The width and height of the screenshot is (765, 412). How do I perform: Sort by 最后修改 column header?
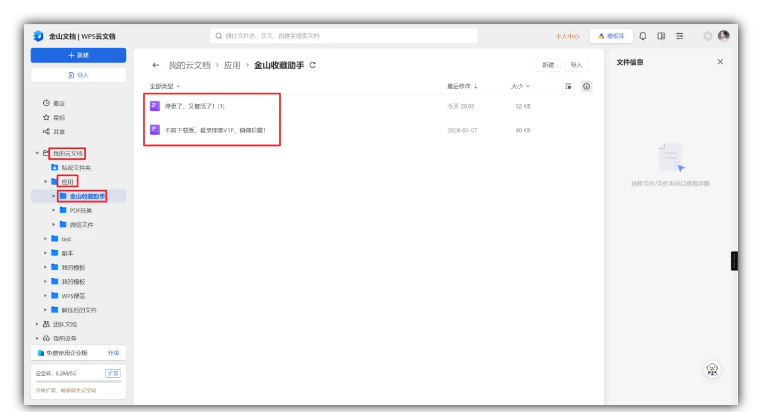462,86
